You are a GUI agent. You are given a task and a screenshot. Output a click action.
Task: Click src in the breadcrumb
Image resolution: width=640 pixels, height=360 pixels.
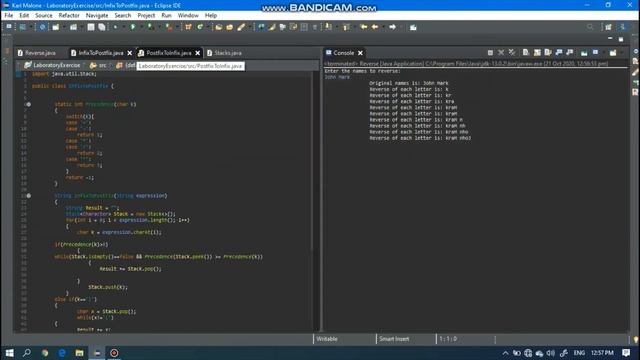coord(102,65)
